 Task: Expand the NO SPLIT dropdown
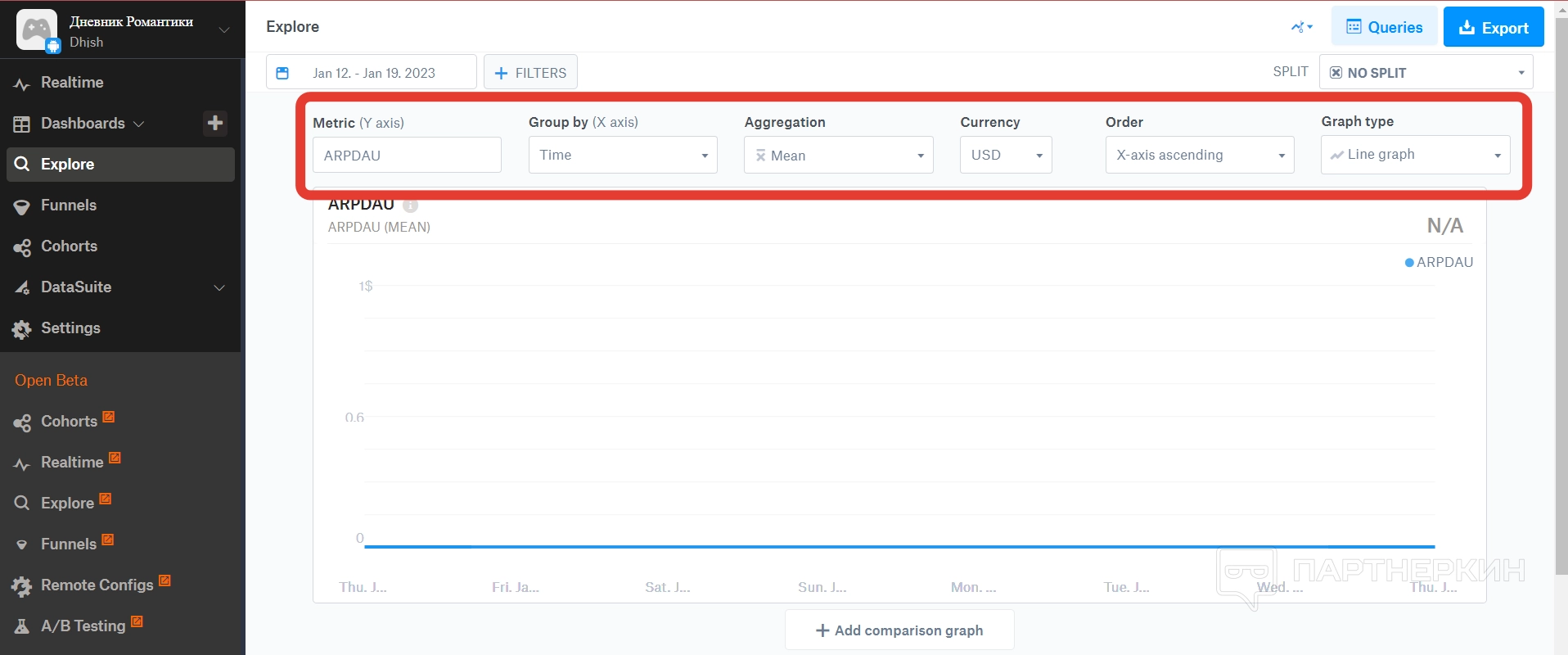tap(1426, 73)
